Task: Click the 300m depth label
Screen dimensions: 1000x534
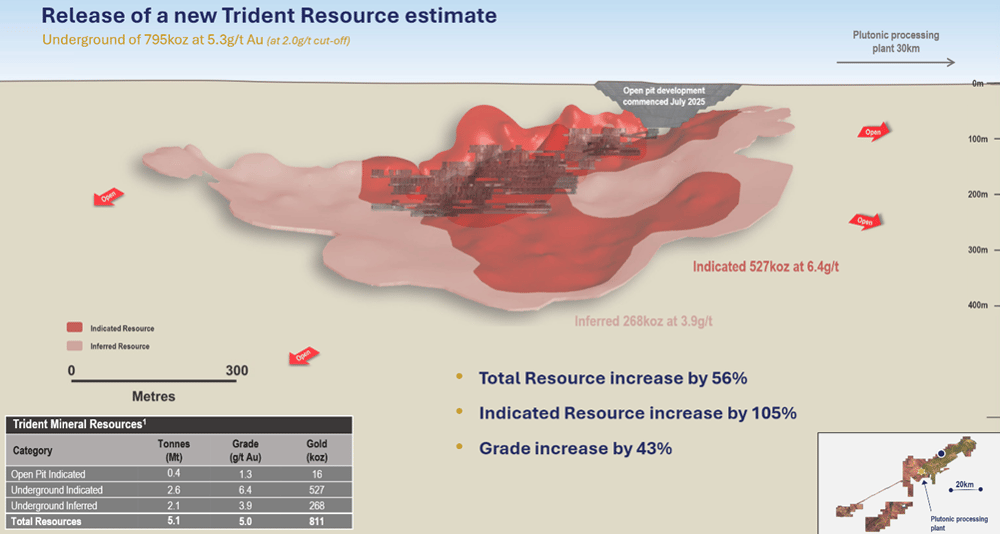Action: point(978,250)
